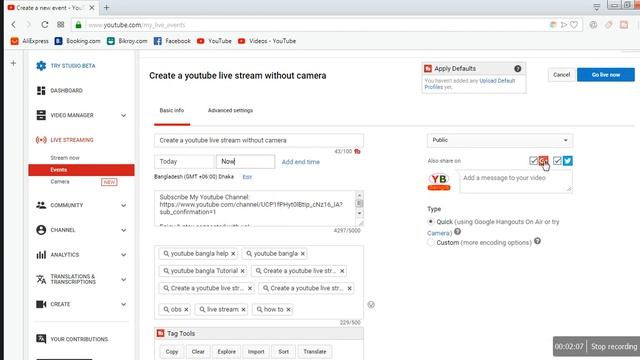Click the Video Manager sidebar icon
Screen dimensions: 640x360
[x=41, y=115]
